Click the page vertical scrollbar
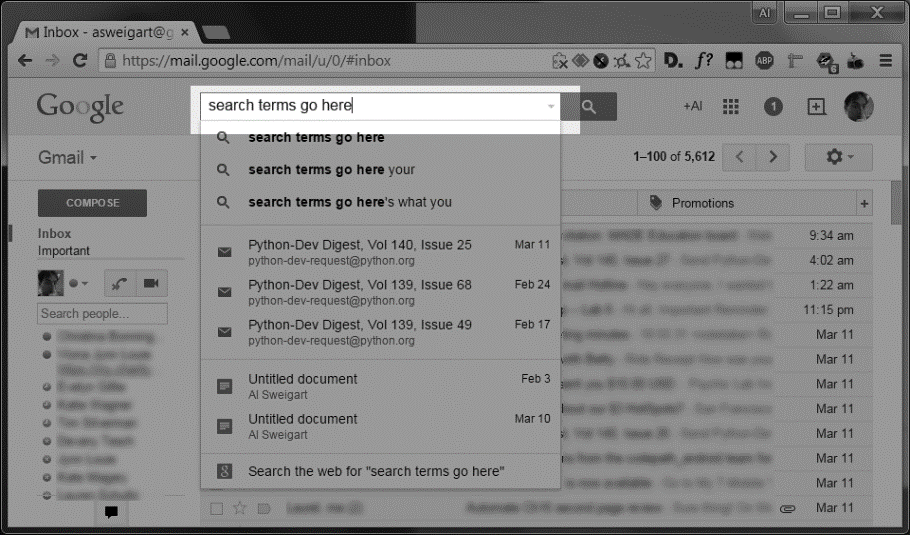The height and width of the screenshot is (535, 910). tap(897, 203)
